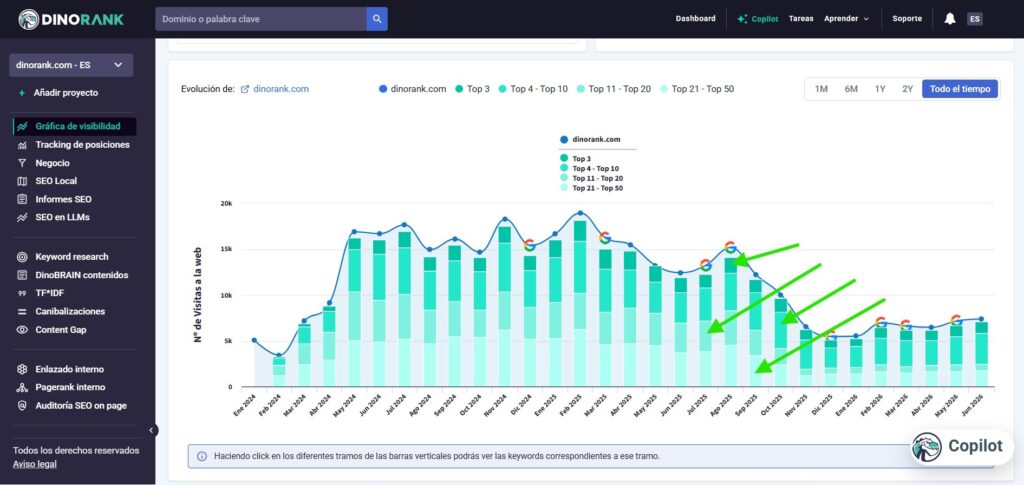This screenshot has height=485, width=1024.
Task: Click the May 2024 bar
Action: tap(354, 313)
